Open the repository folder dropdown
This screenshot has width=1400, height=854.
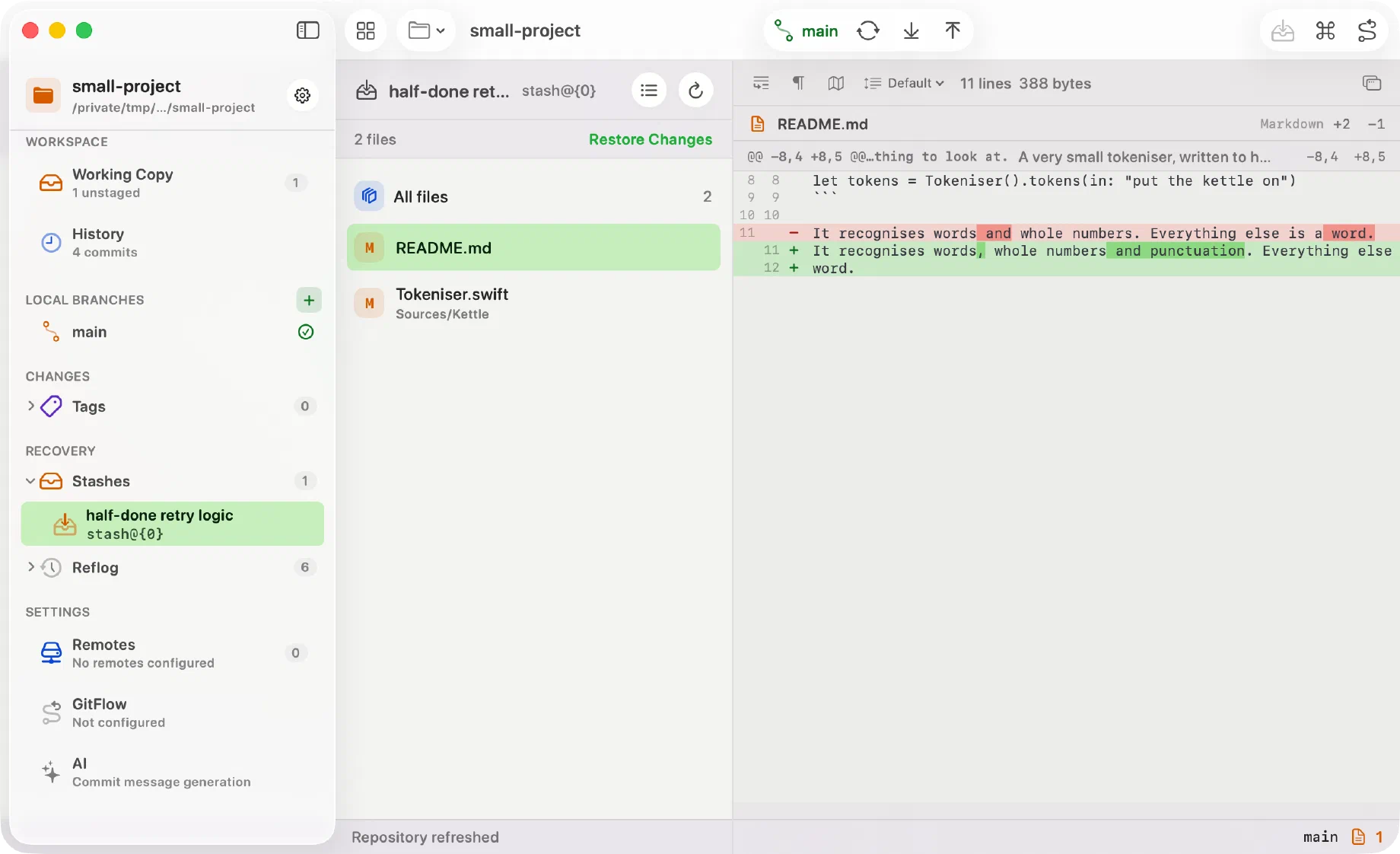pos(426,30)
